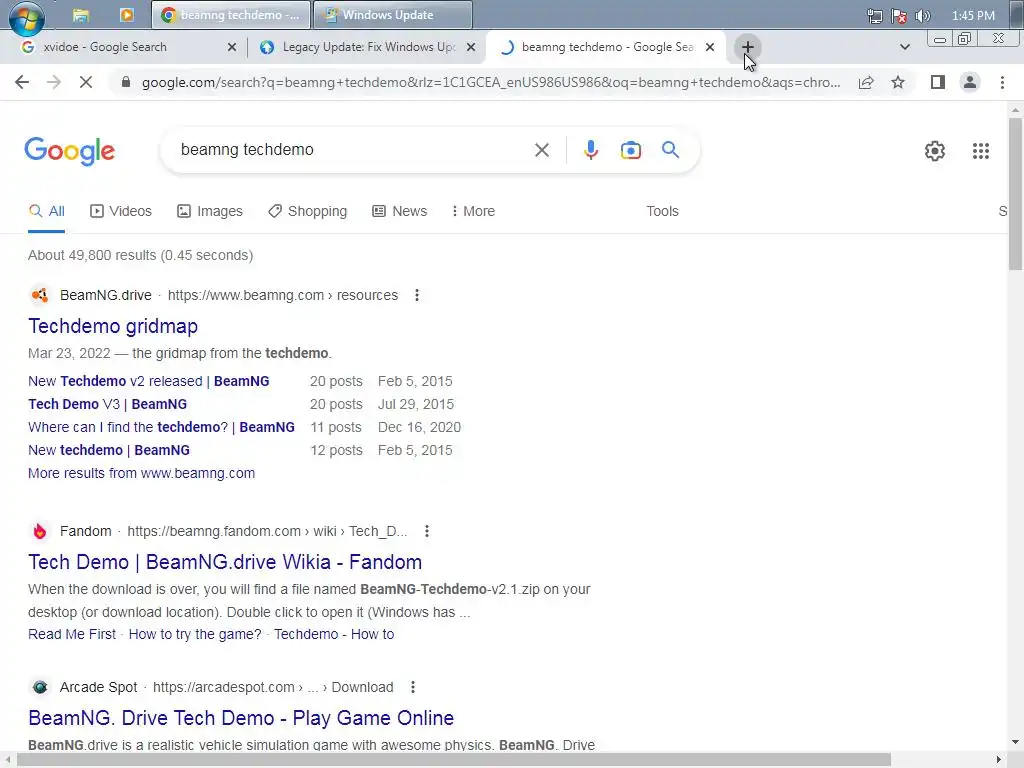This screenshot has height=768, width=1024.
Task: Close the Legacy Update tab
Action: (x=471, y=47)
